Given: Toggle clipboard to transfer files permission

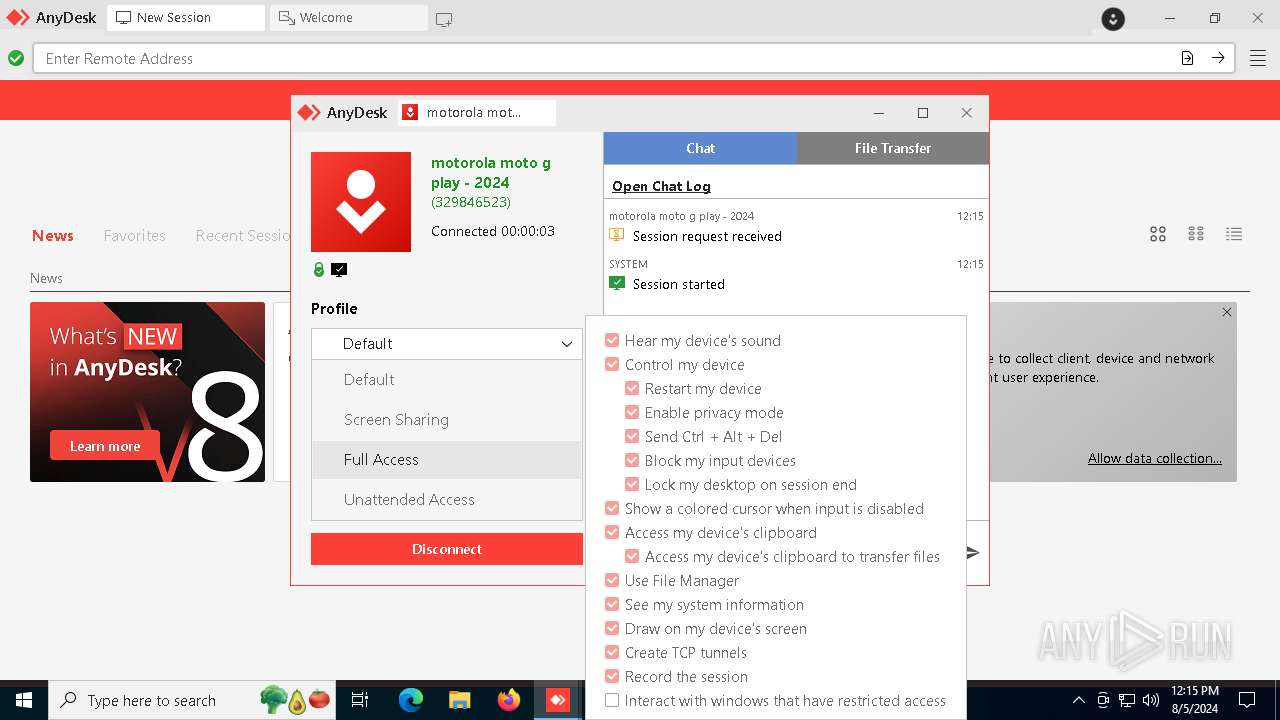Looking at the screenshot, I should click(x=632, y=556).
